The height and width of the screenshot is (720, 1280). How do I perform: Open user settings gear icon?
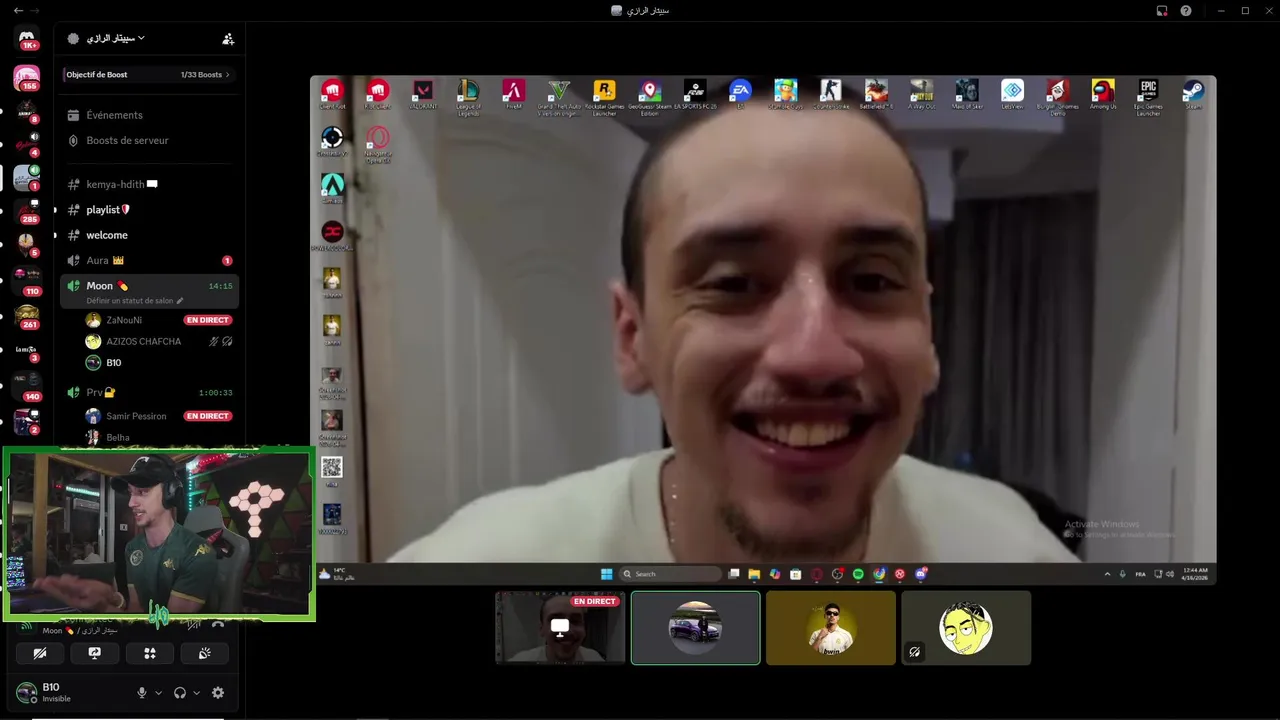click(x=218, y=692)
